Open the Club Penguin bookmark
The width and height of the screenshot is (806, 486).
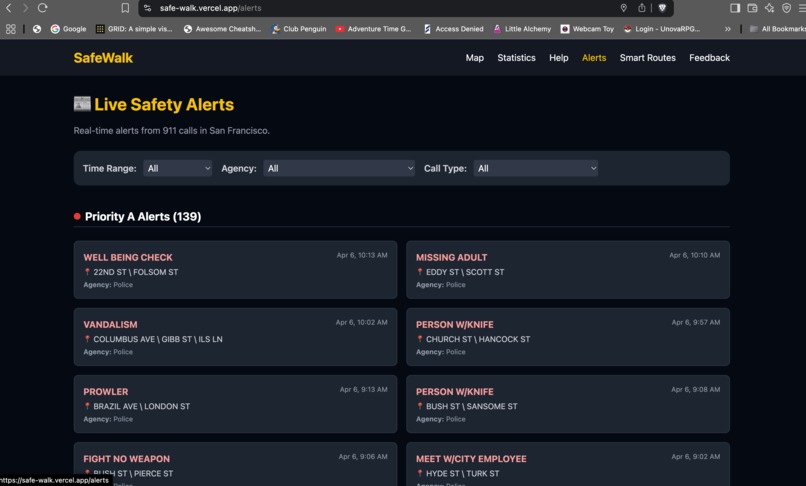click(299, 29)
